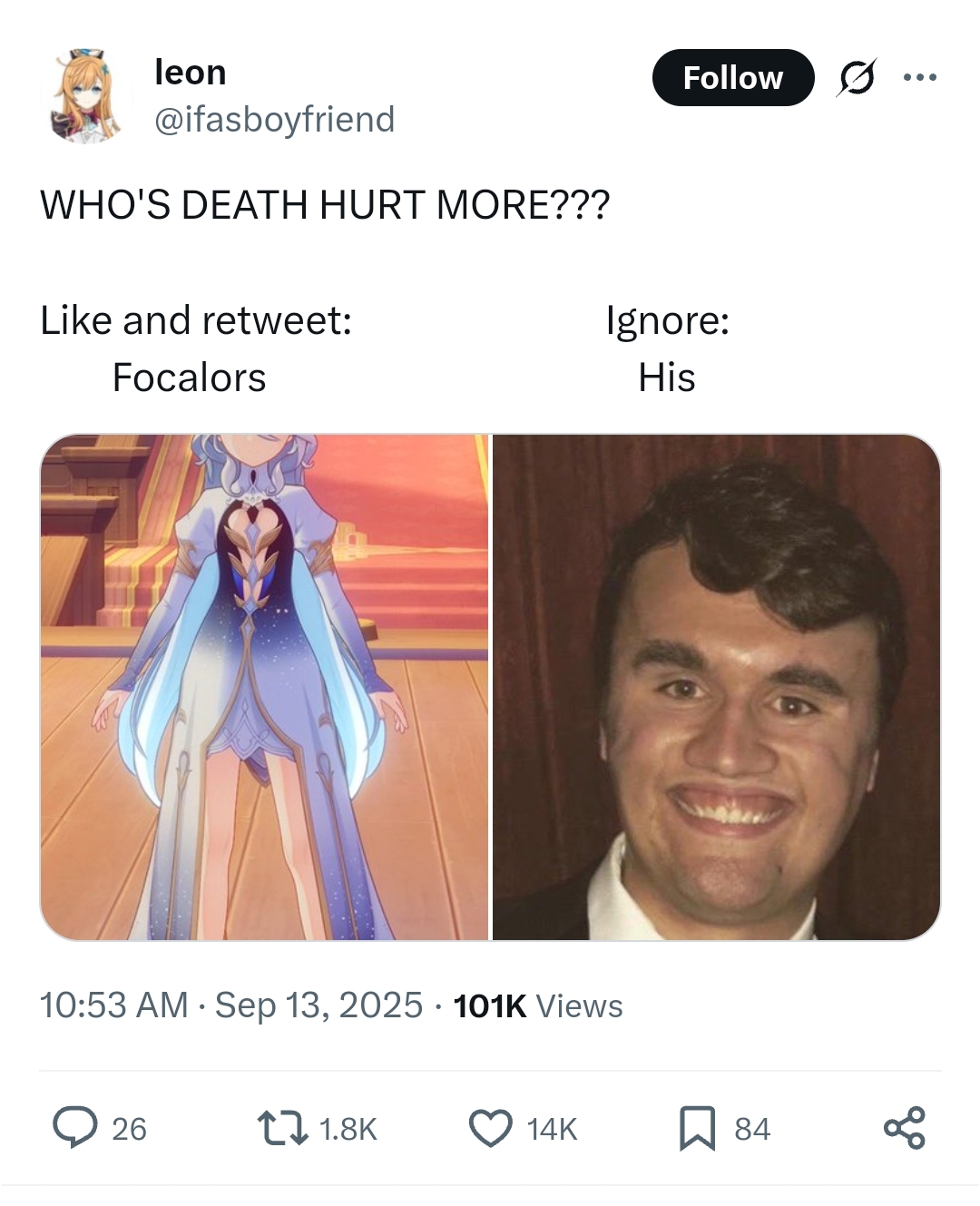Open the @ifasboyfriend handle link
The height and width of the screenshot is (1206, 980).
(275, 119)
